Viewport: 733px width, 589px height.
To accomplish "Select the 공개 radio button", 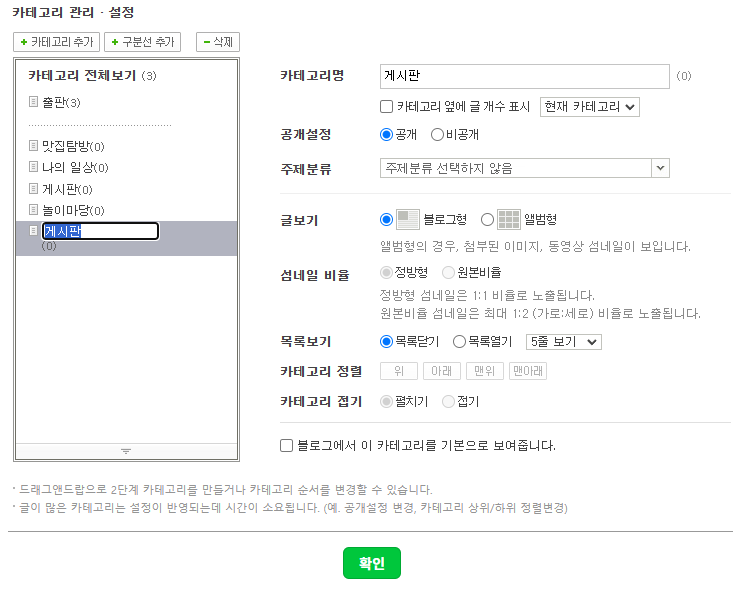I will coord(386,135).
